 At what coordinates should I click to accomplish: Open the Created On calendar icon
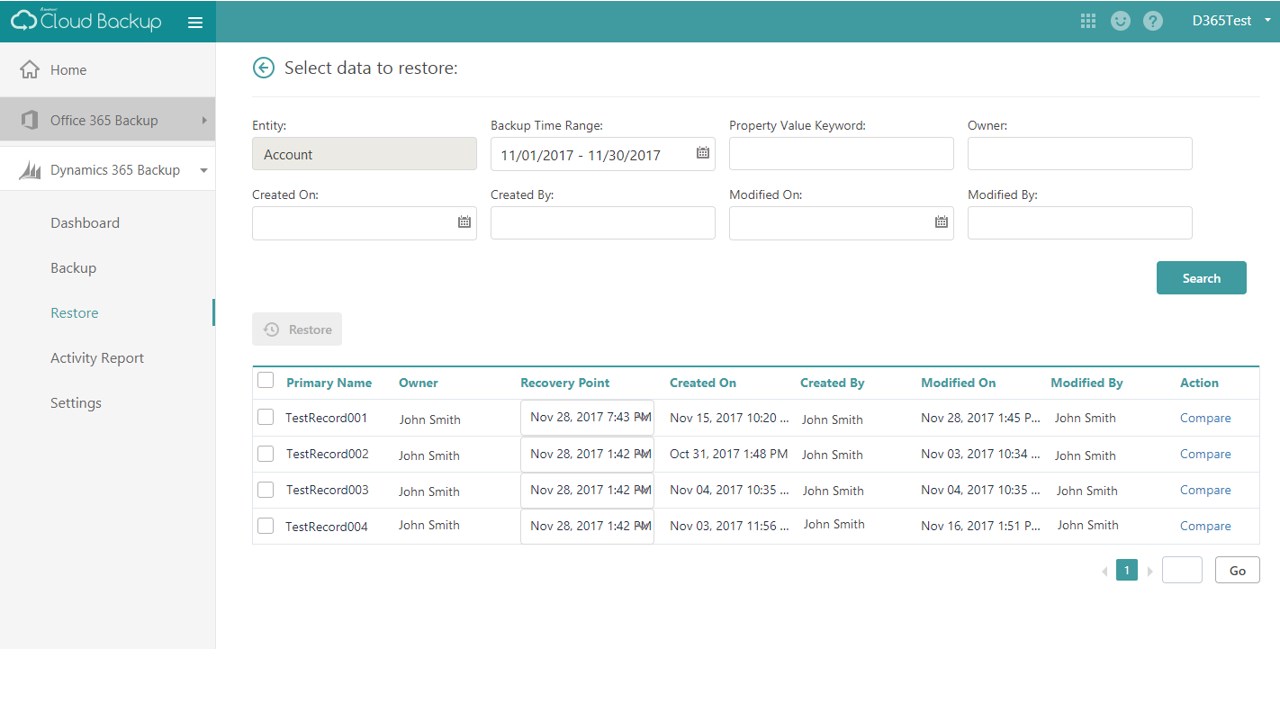[464, 222]
